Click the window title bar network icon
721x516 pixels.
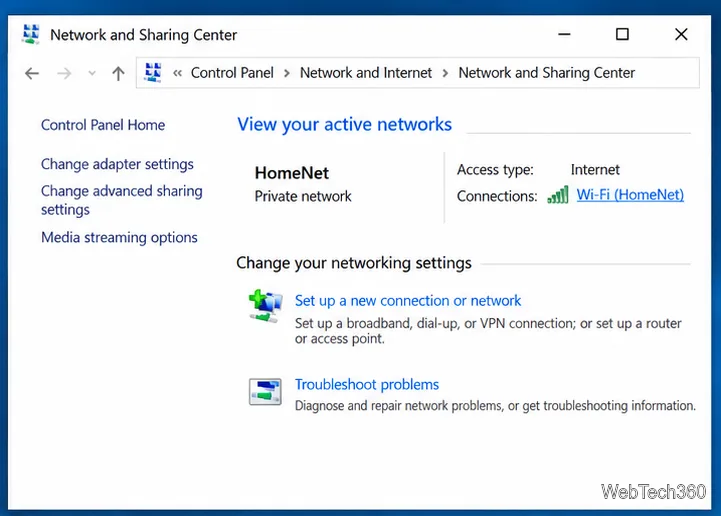(31, 34)
